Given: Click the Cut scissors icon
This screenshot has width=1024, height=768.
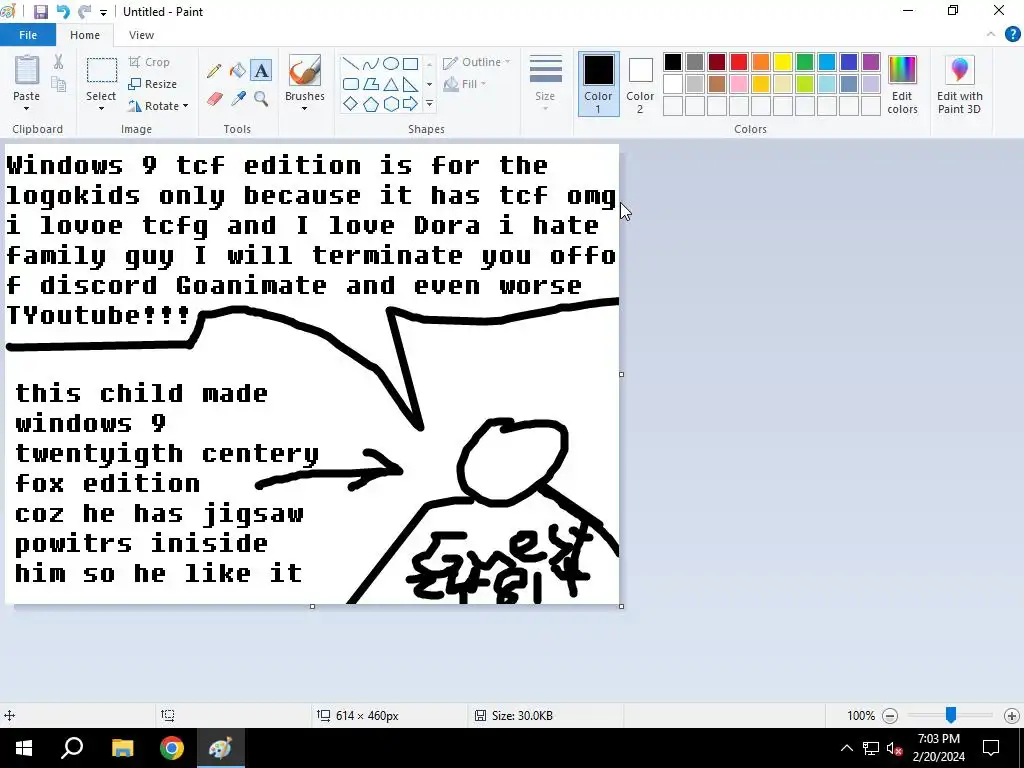Looking at the screenshot, I should (59, 62).
